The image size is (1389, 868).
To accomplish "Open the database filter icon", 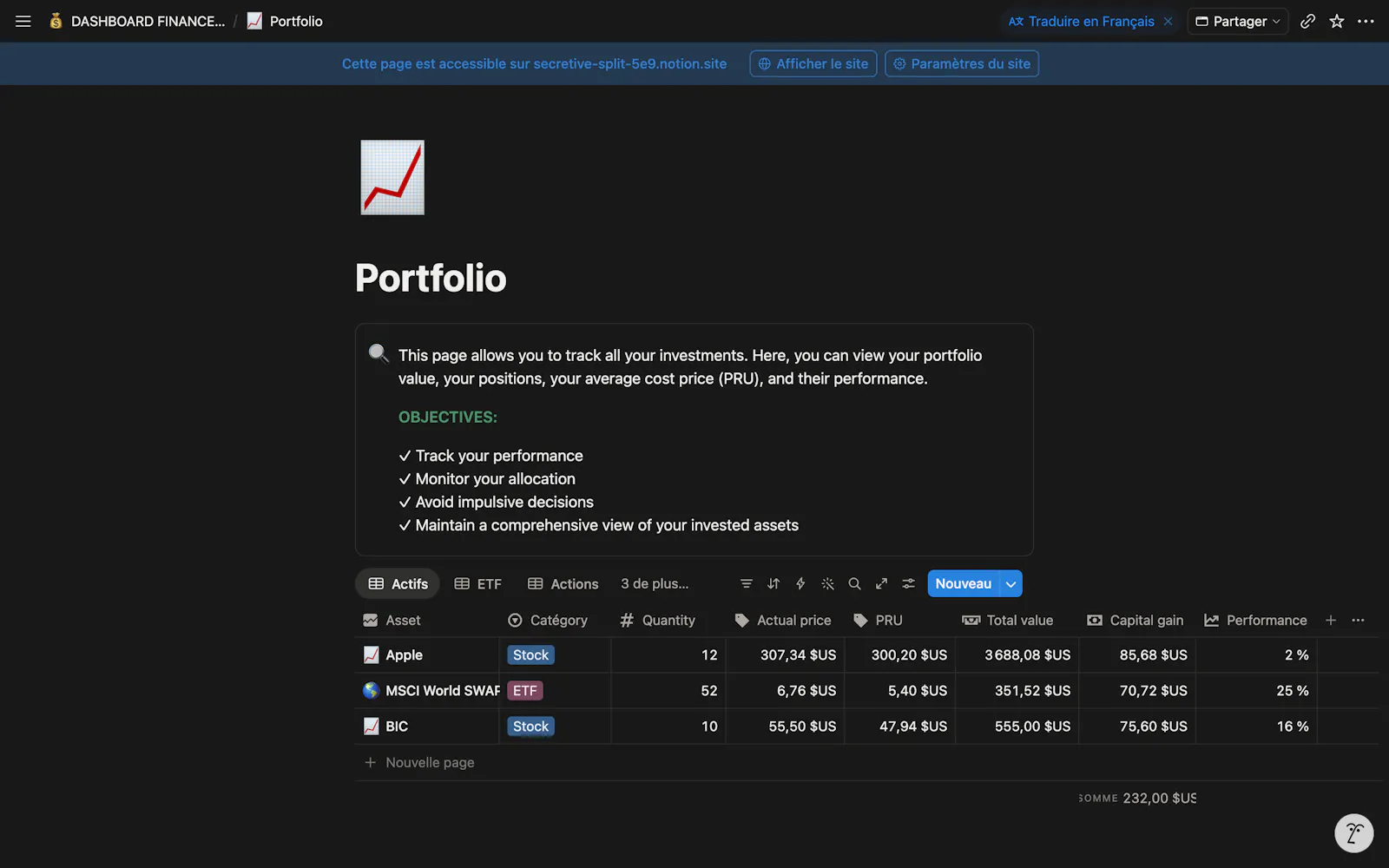I will pos(747,584).
